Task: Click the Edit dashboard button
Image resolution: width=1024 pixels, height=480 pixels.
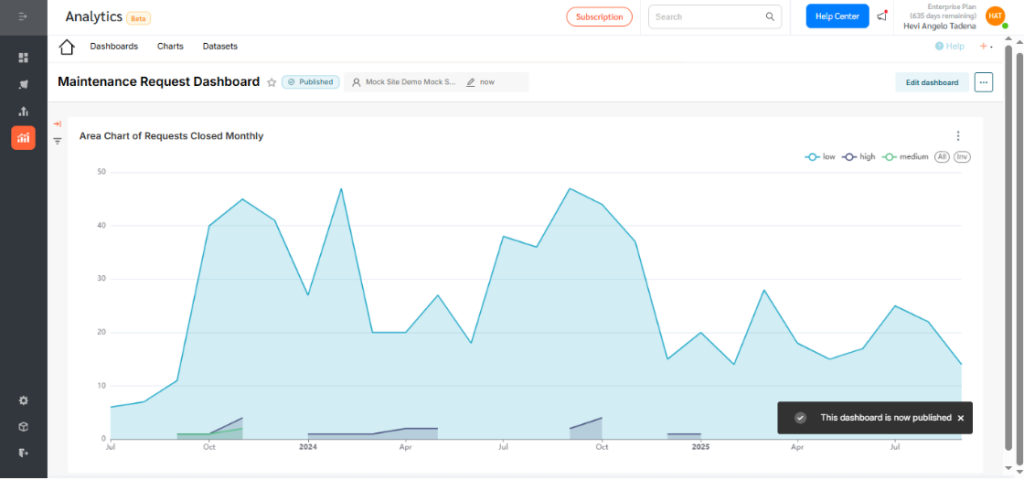Action: pyautogui.click(x=931, y=82)
